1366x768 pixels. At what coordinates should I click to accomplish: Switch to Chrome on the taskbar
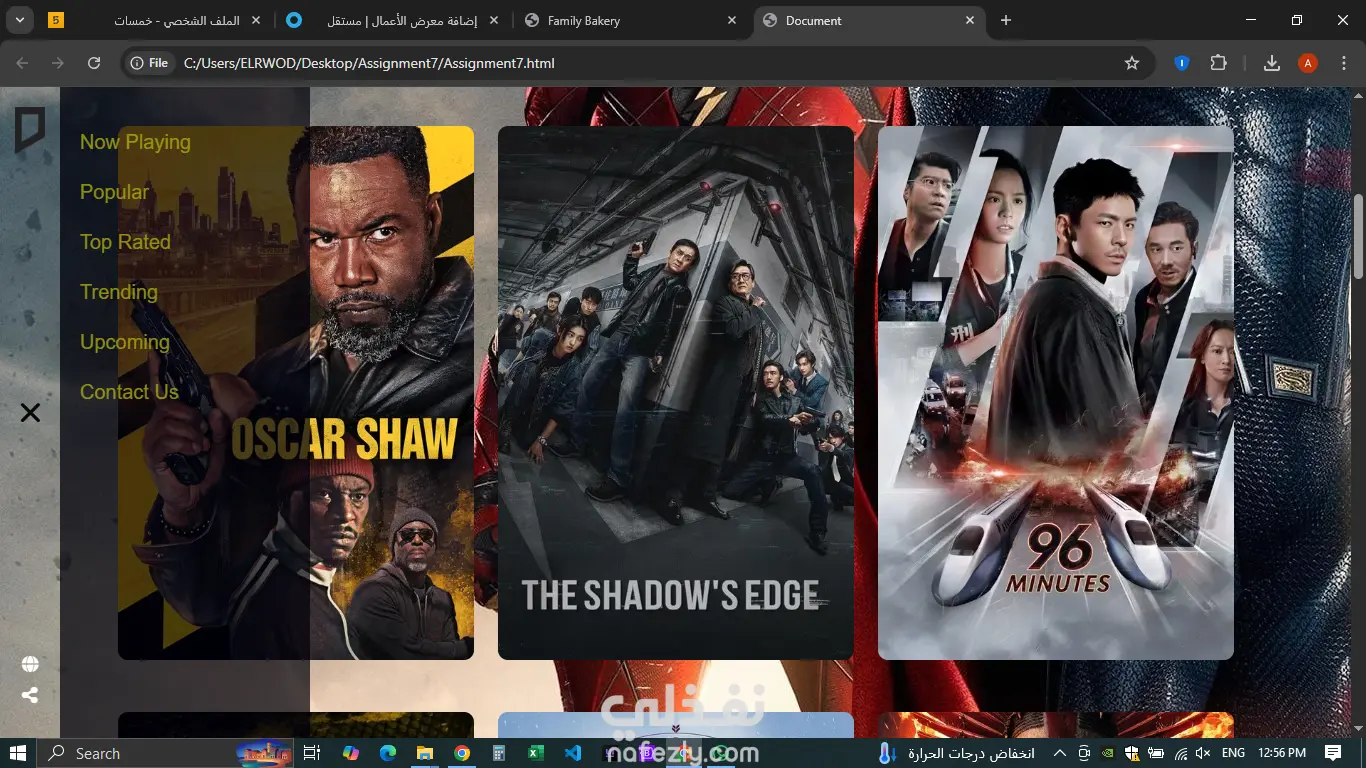(x=461, y=753)
